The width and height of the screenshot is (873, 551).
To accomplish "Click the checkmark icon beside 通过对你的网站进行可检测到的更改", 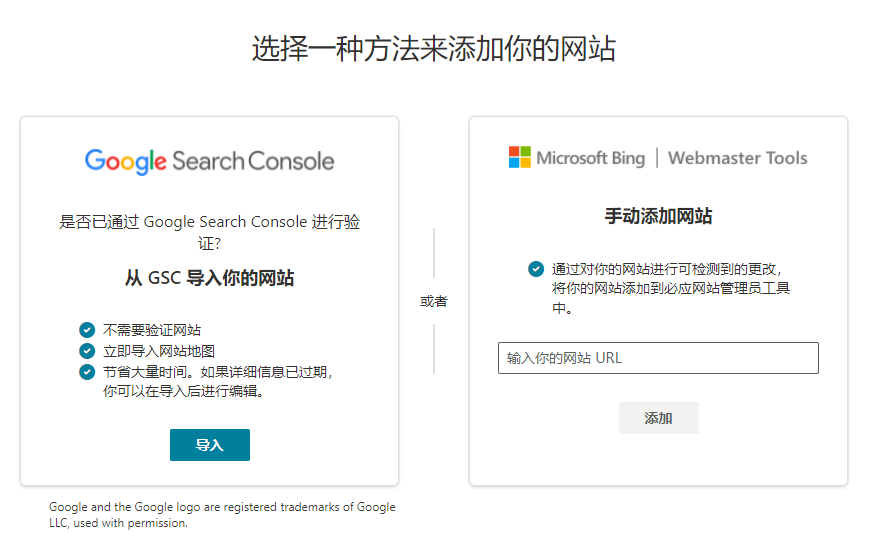I will (x=536, y=269).
